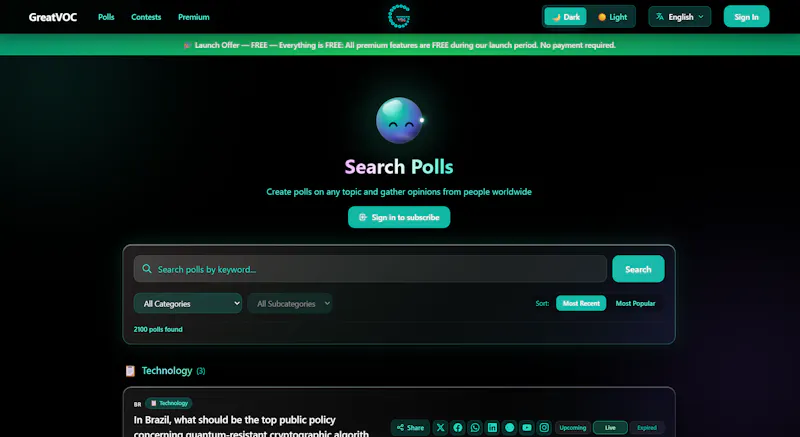Click the Sign in to subscribe button
Image resolution: width=800 pixels, height=437 pixels.
pyautogui.click(x=399, y=217)
